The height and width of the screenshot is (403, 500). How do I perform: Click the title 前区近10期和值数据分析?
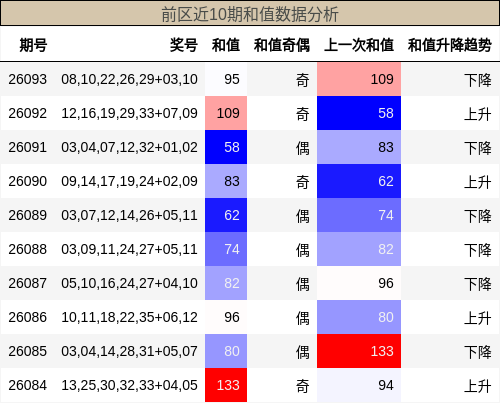coord(250,14)
